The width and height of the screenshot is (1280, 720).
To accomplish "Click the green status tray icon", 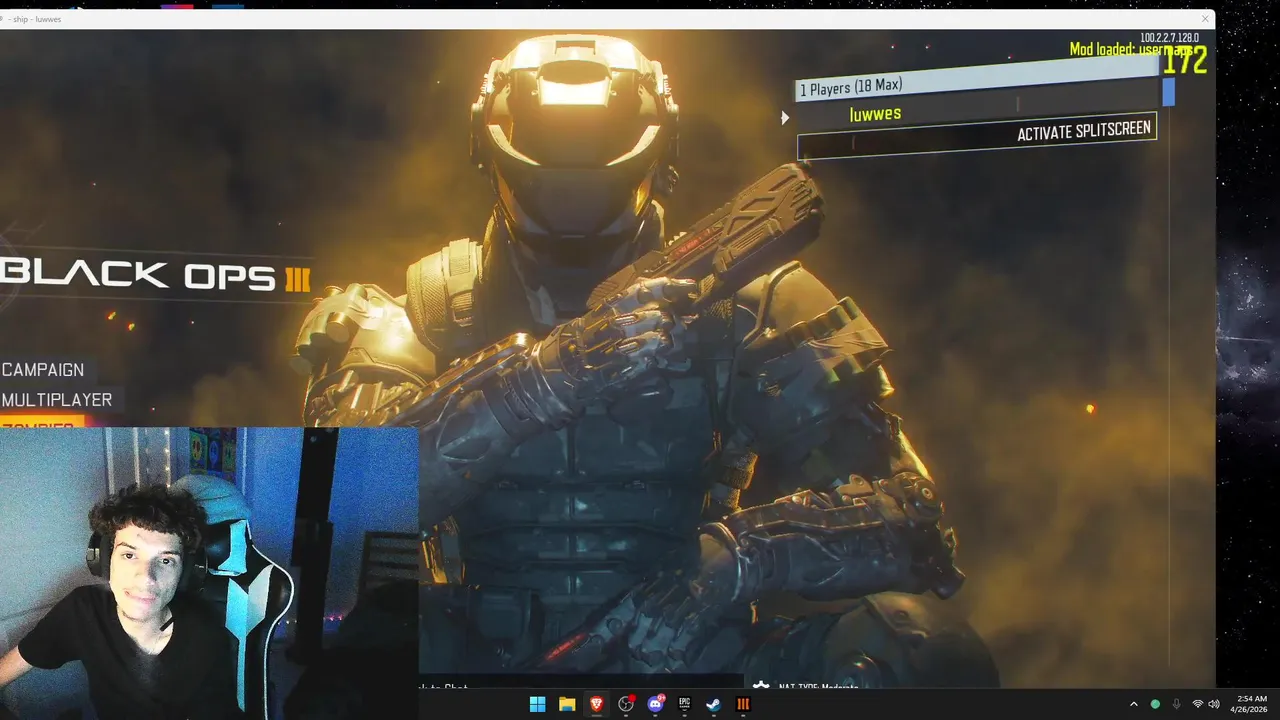I will pyautogui.click(x=1155, y=704).
